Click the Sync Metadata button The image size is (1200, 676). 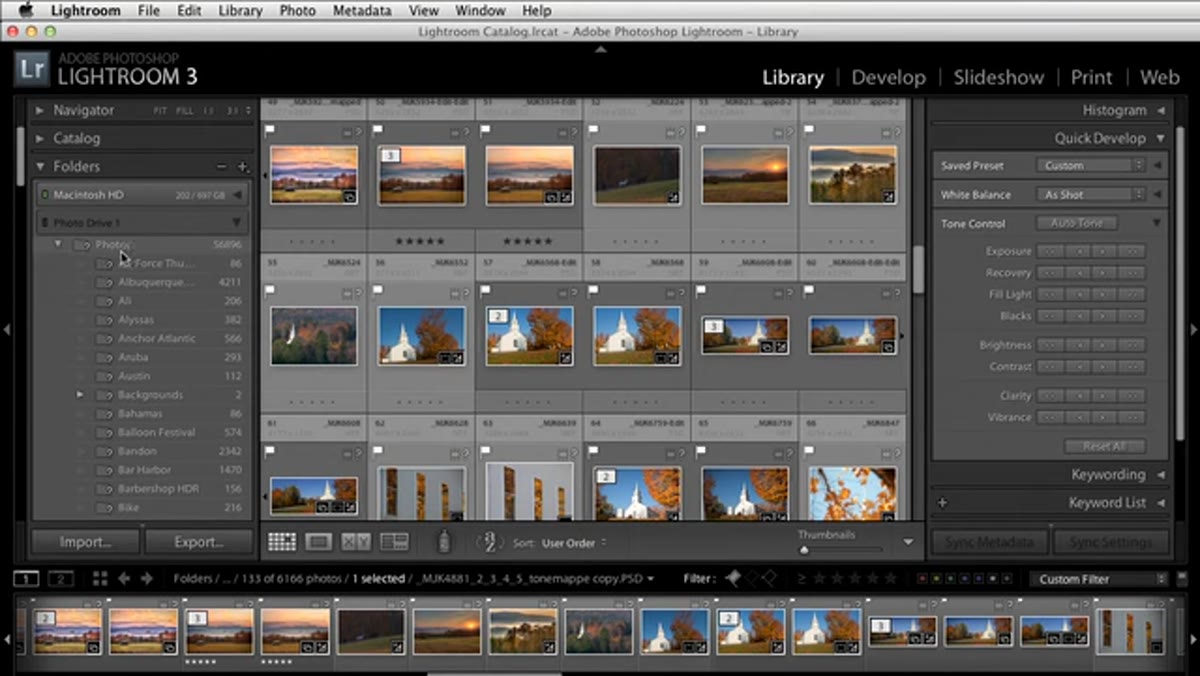point(990,542)
